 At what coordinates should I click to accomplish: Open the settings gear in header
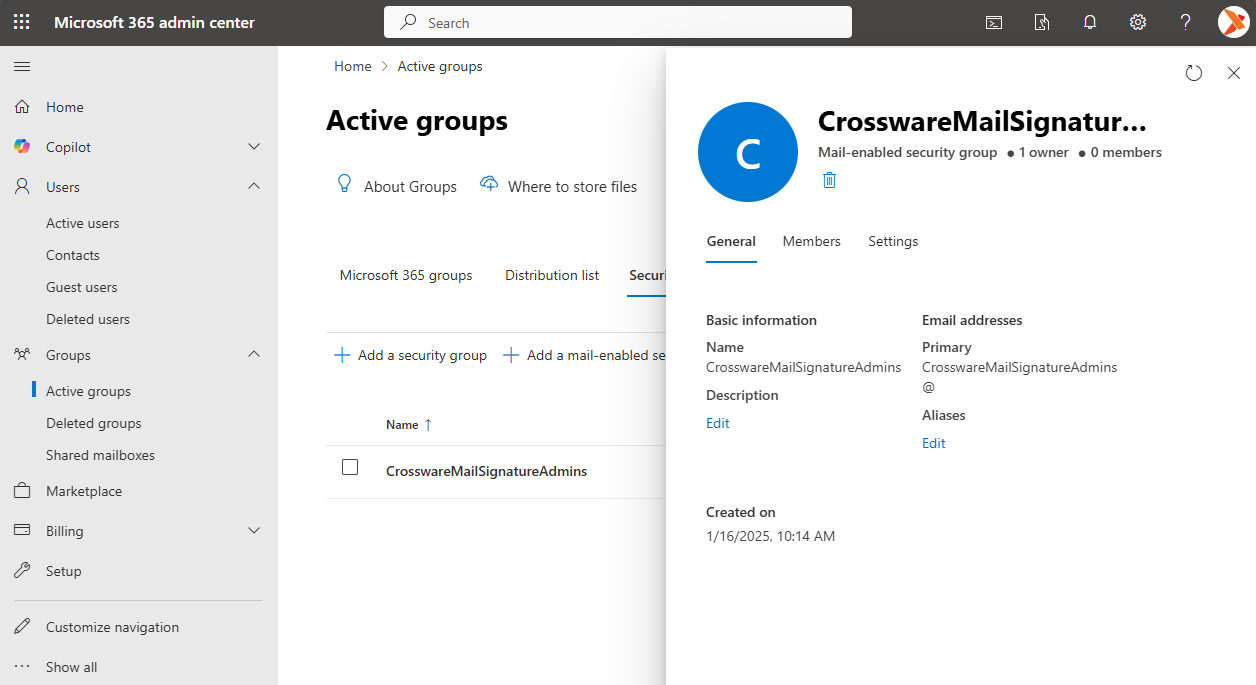coord(1138,22)
